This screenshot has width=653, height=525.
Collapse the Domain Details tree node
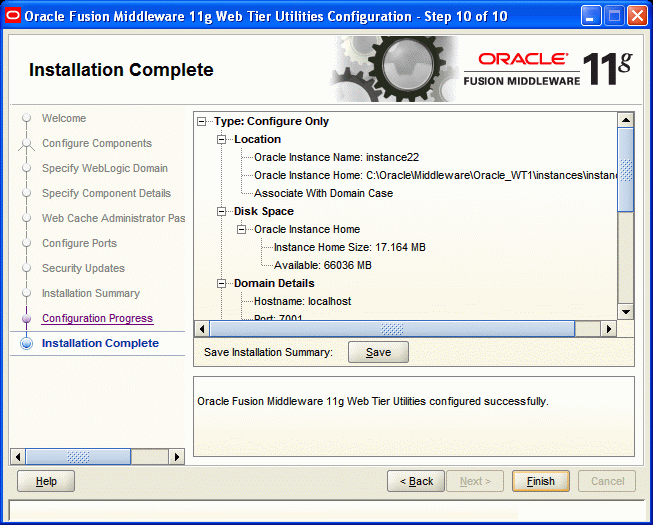coord(222,284)
